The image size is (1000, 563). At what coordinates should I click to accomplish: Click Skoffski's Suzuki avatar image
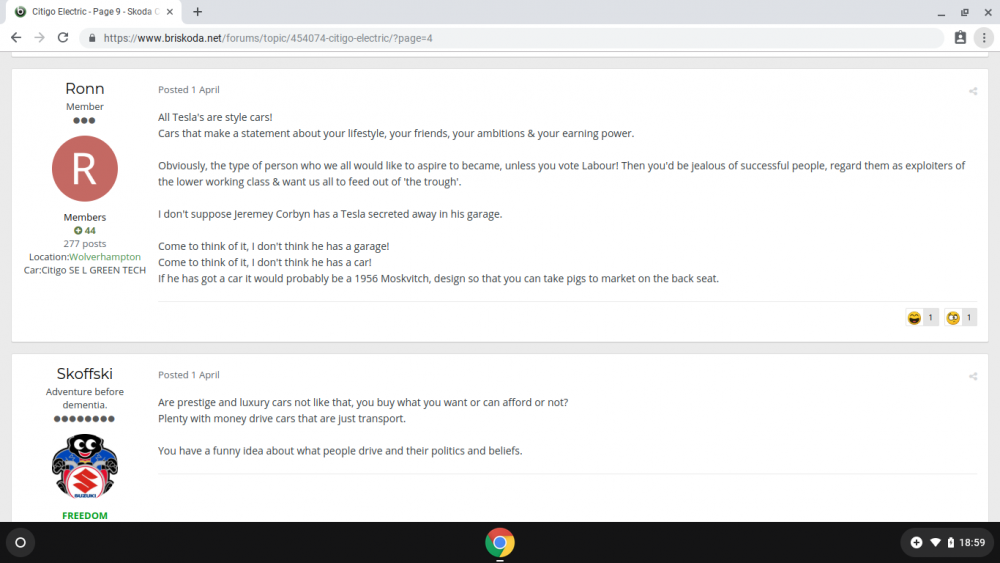[85, 466]
